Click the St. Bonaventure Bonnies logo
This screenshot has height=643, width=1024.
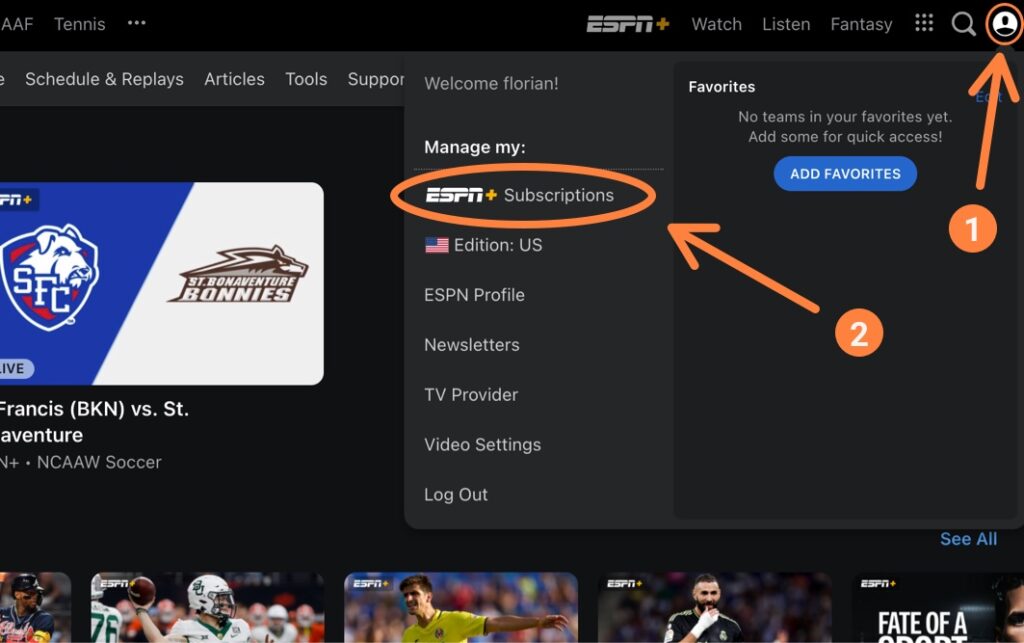pyautogui.click(x=238, y=275)
